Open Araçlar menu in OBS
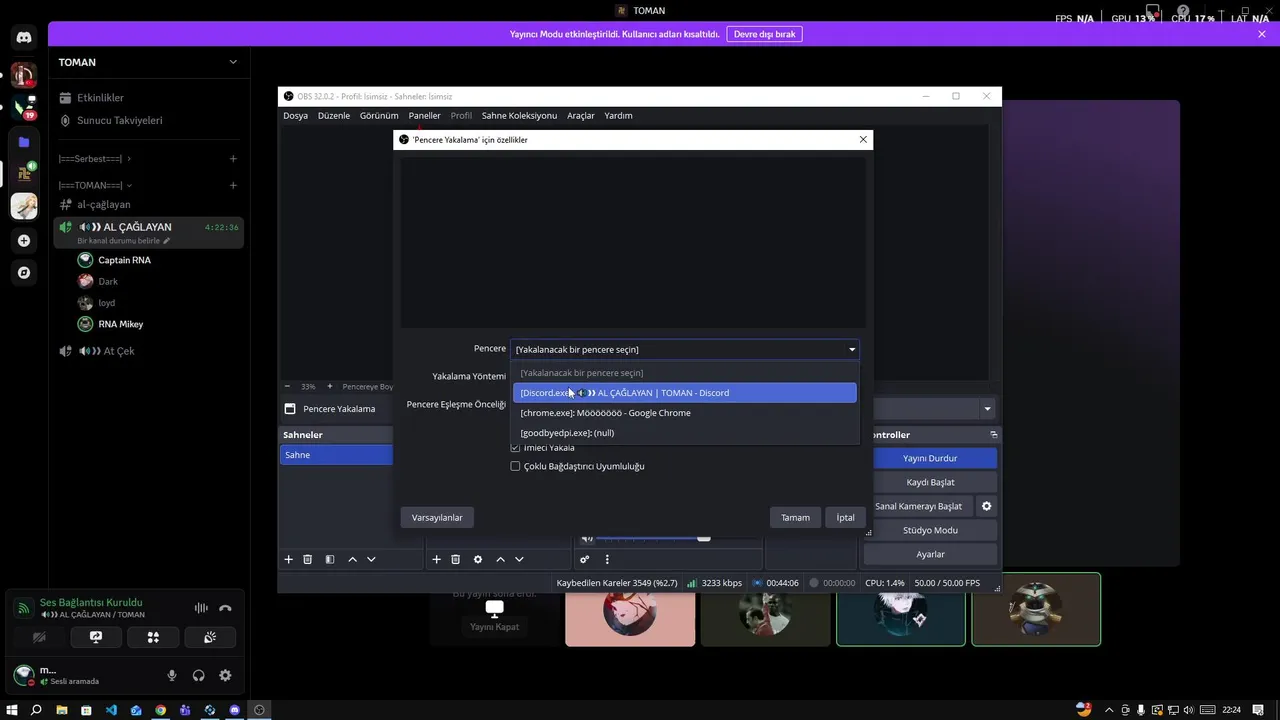The width and height of the screenshot is (1280, 720). click(581, 116)
